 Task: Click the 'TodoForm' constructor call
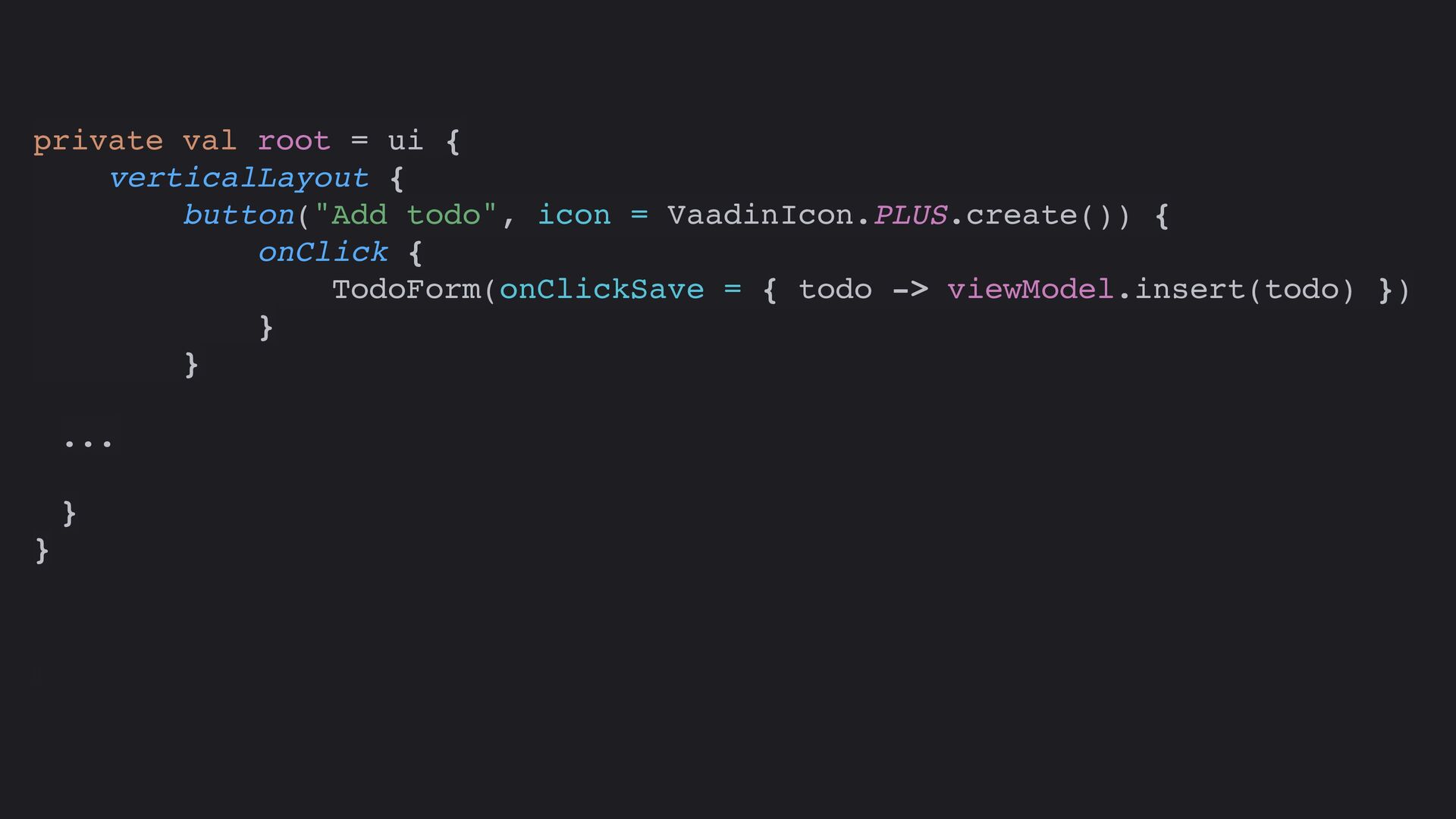tap(406, 290)
